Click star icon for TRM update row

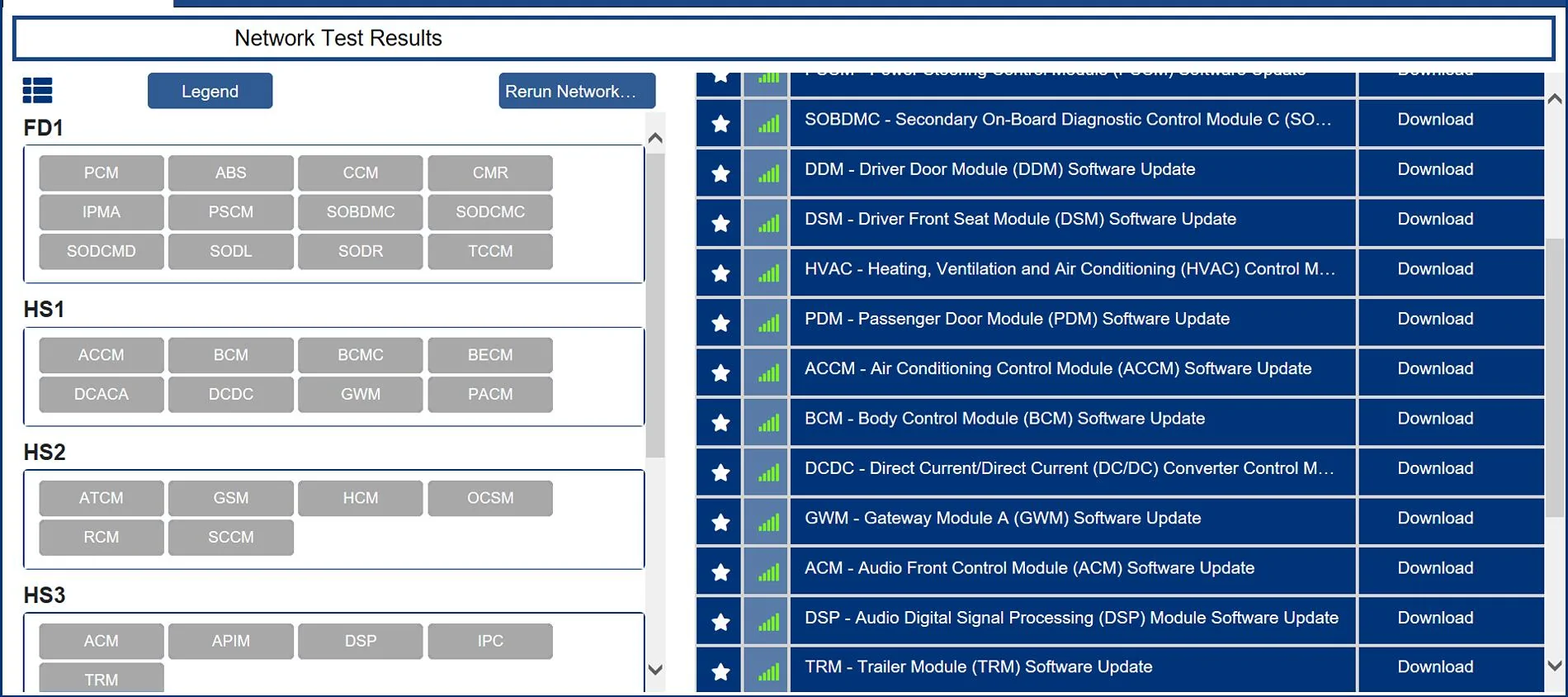tap(720, 671)
